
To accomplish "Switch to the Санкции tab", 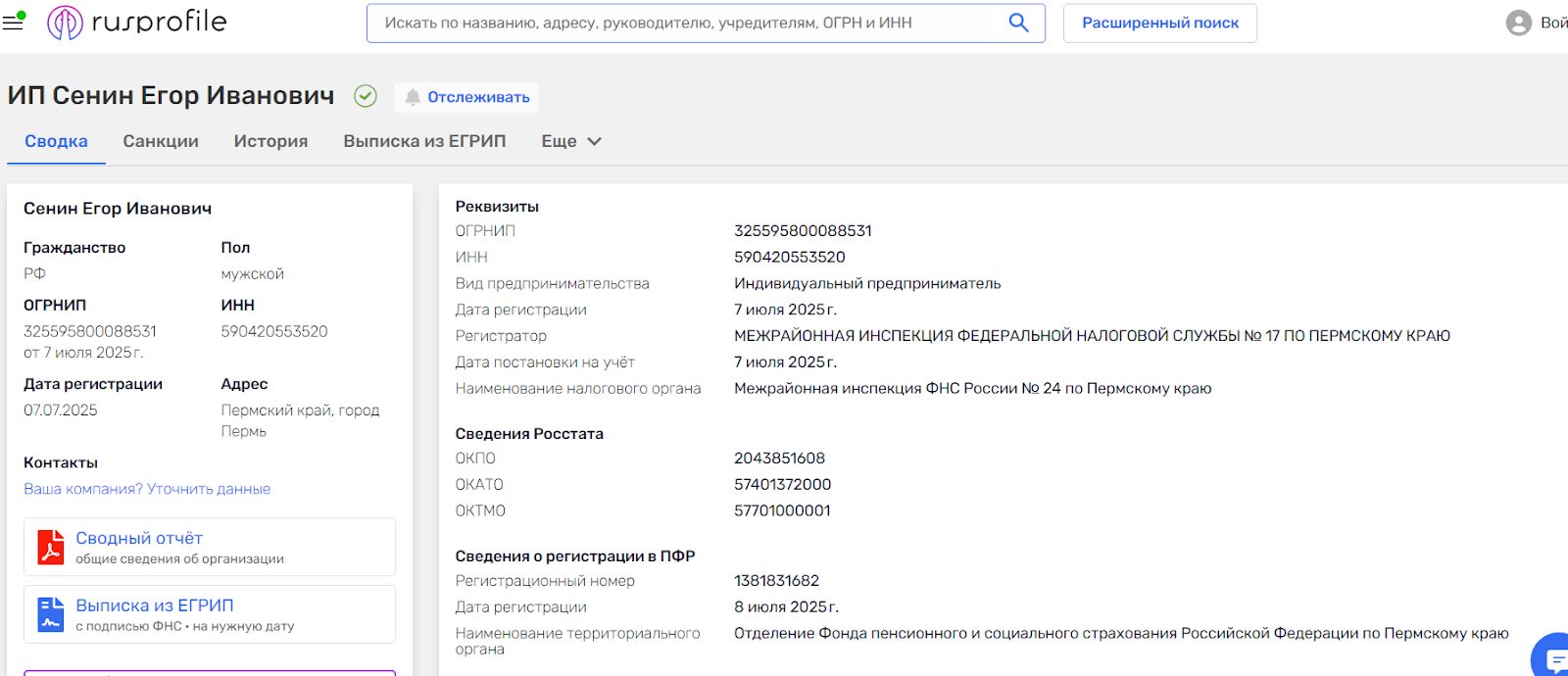I will point(161,141).
